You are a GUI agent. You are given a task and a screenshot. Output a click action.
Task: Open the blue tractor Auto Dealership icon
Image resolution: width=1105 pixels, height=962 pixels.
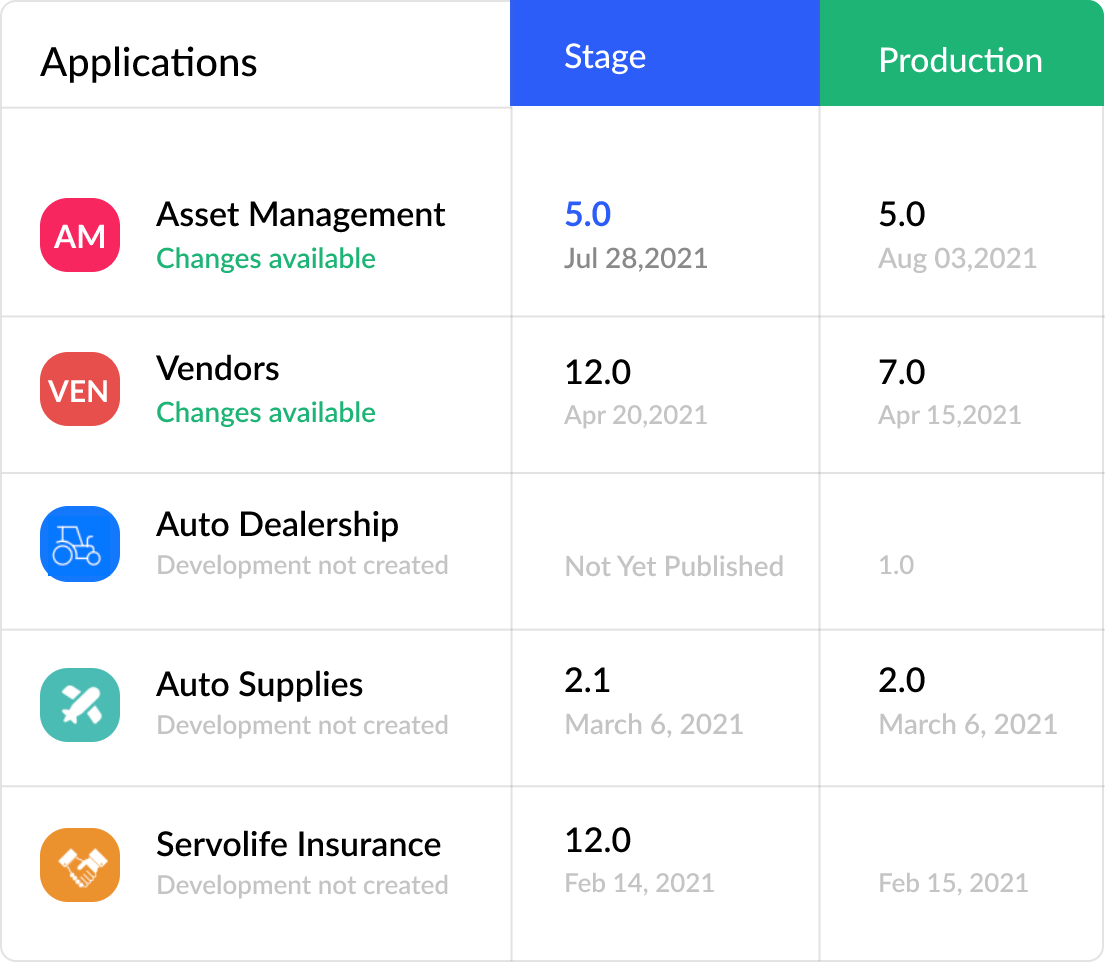(x=80, y=545)
